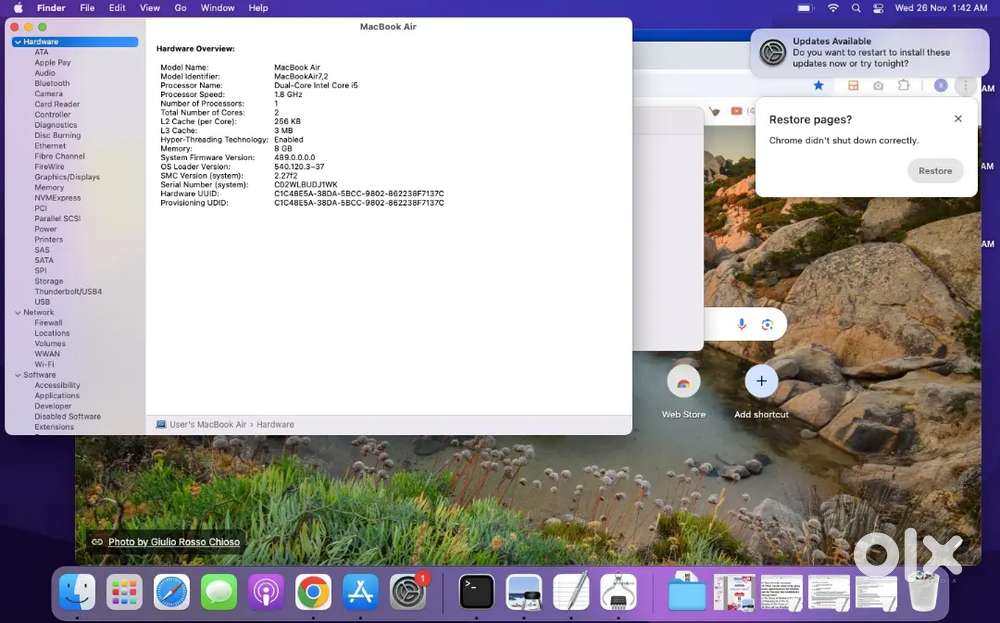
Task: Open the Chrome profile avatar
Action: click(x=940, y=86)
